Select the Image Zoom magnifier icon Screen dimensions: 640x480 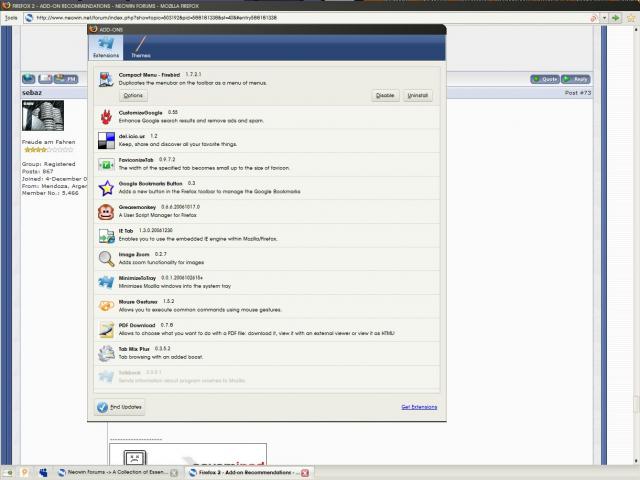tap(106, 259)
